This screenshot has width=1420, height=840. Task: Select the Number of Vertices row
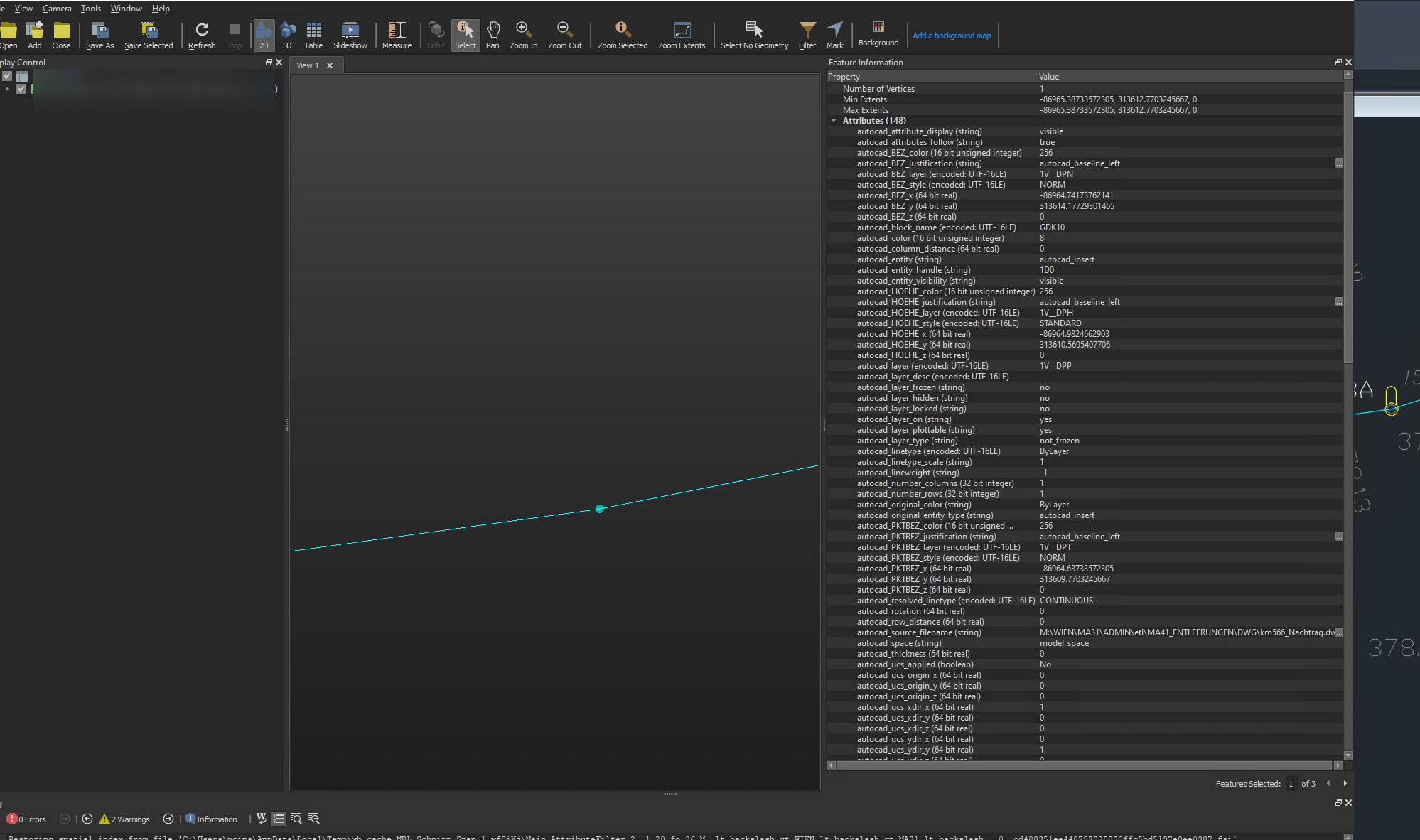[1085, 89]
